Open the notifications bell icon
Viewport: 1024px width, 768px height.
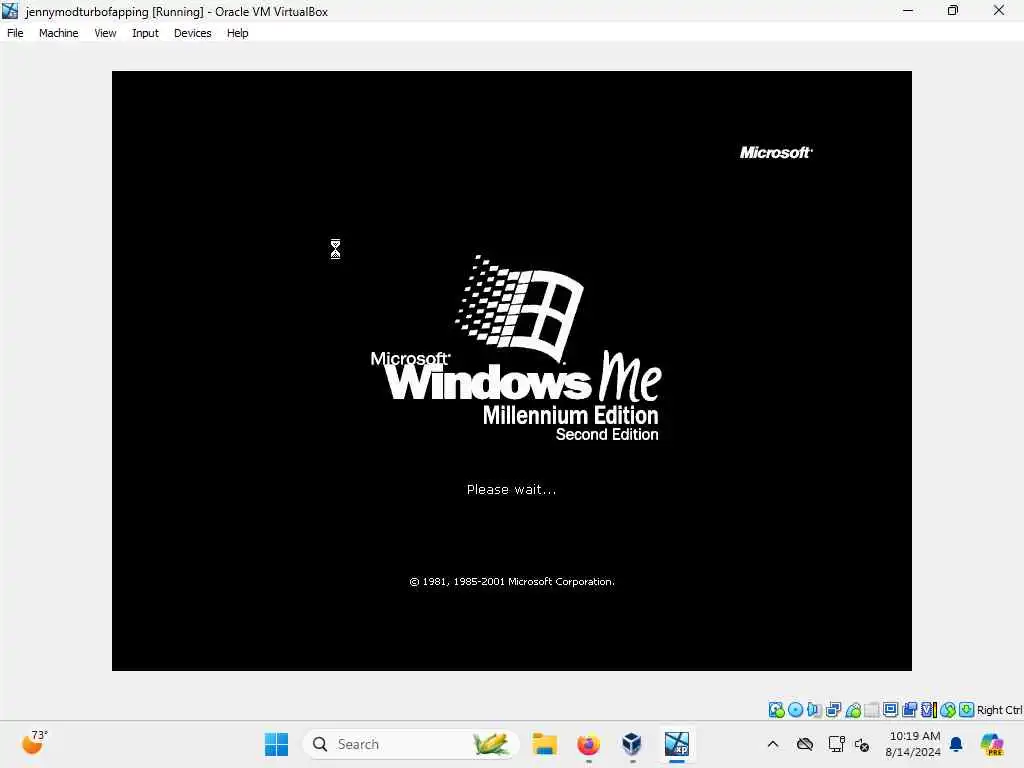(x=956, y=744)
